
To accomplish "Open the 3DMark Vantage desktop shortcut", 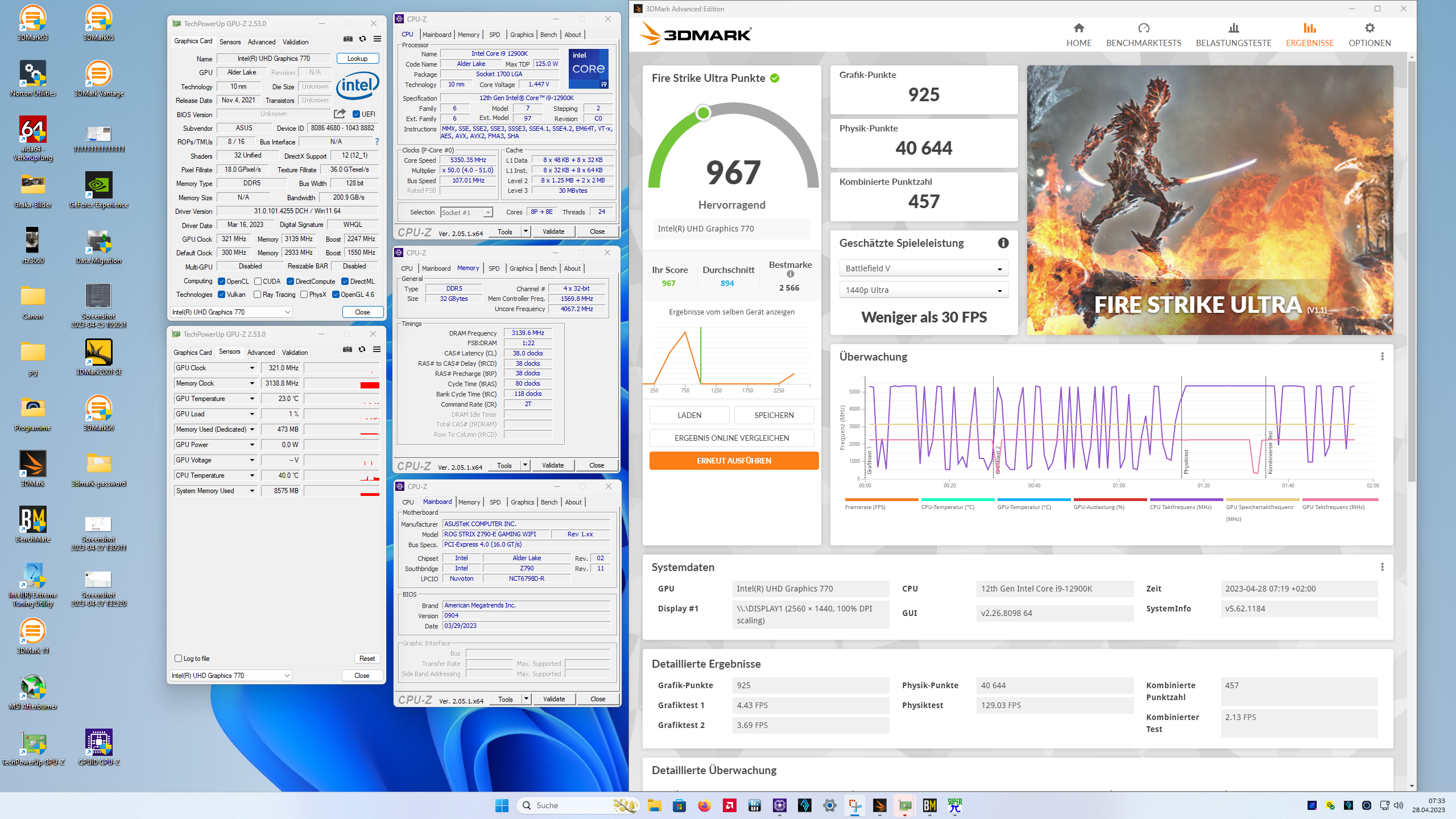I will 98,78.
